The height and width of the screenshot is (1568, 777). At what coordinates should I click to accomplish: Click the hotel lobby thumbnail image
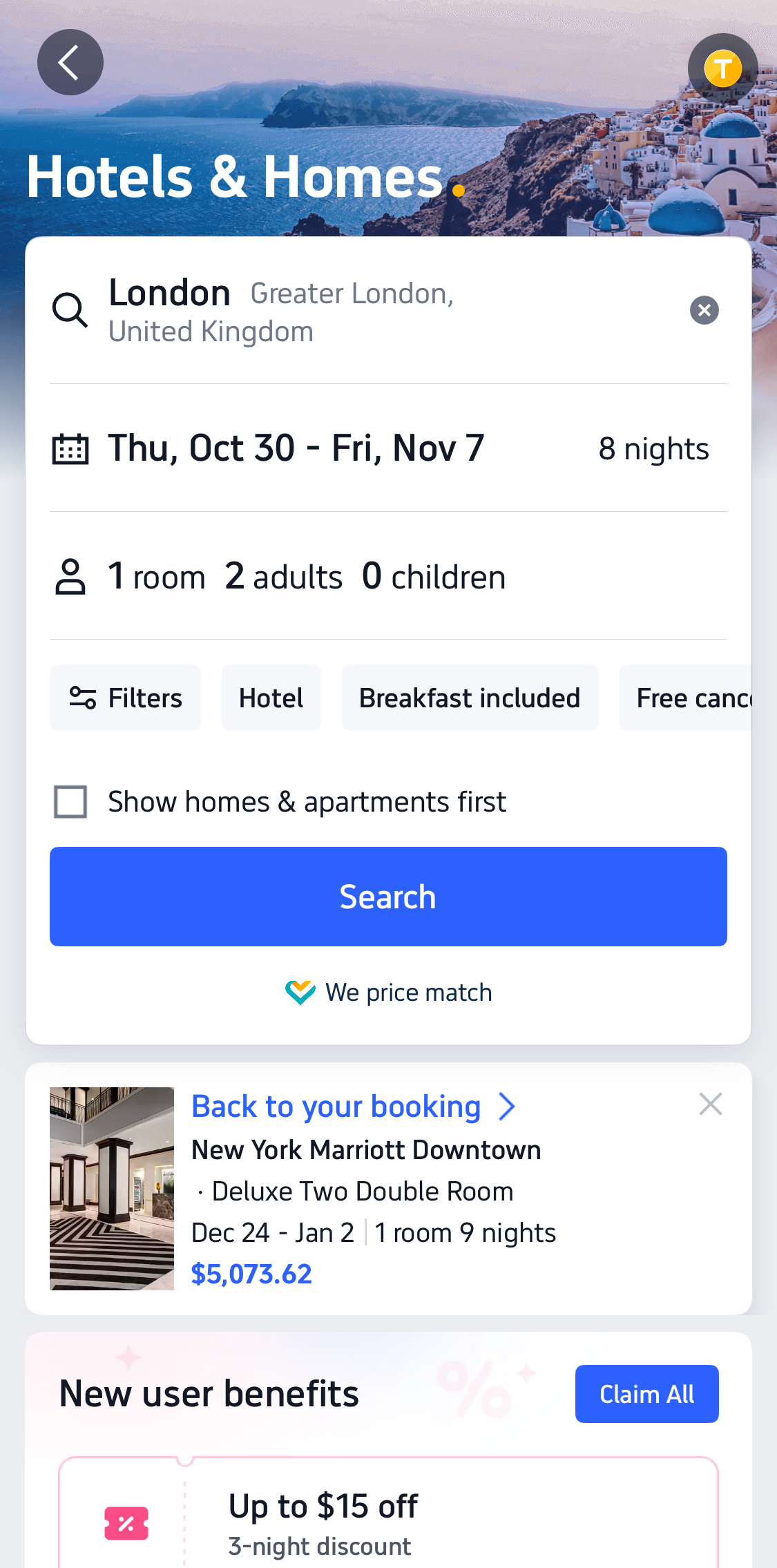pos(111,1189)
